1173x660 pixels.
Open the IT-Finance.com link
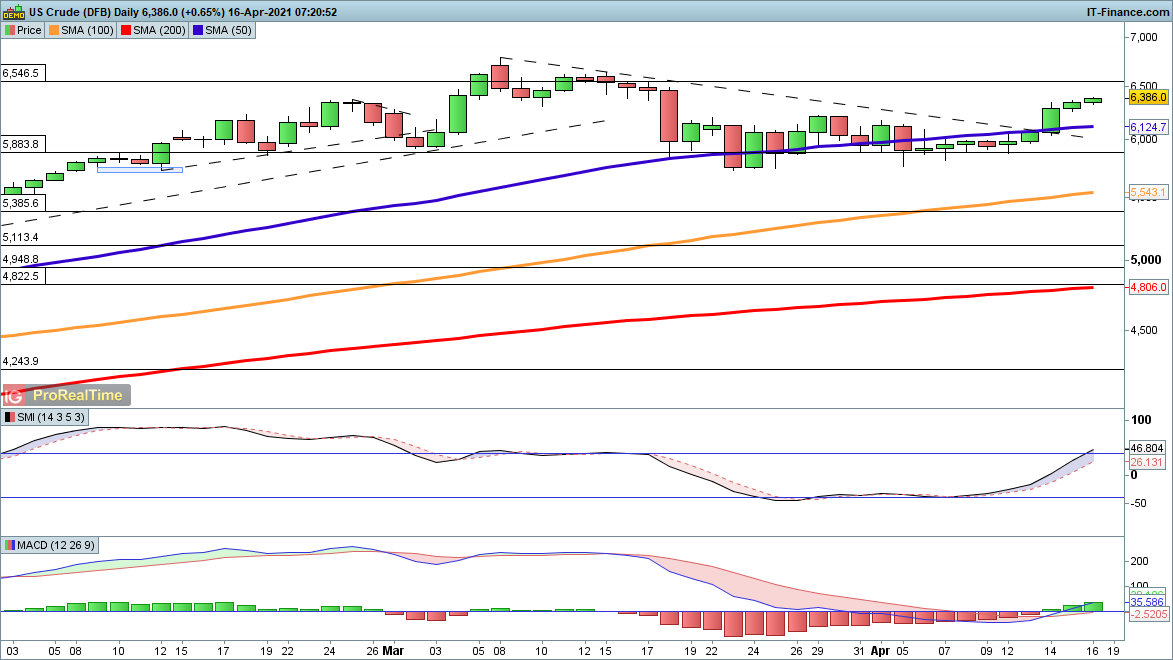1127,11
